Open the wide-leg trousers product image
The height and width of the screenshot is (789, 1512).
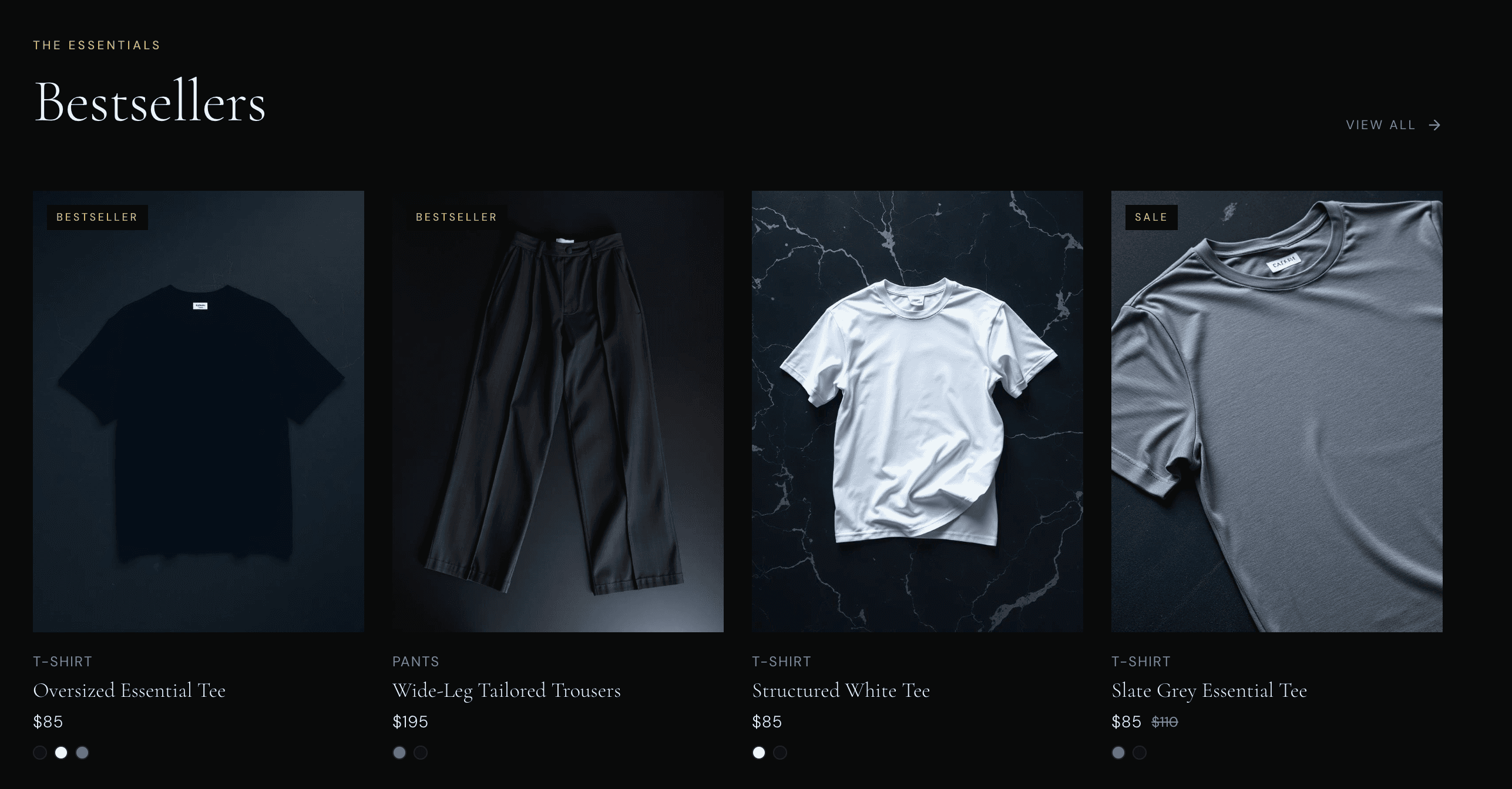pyautogui.click(x=558, y=412)
